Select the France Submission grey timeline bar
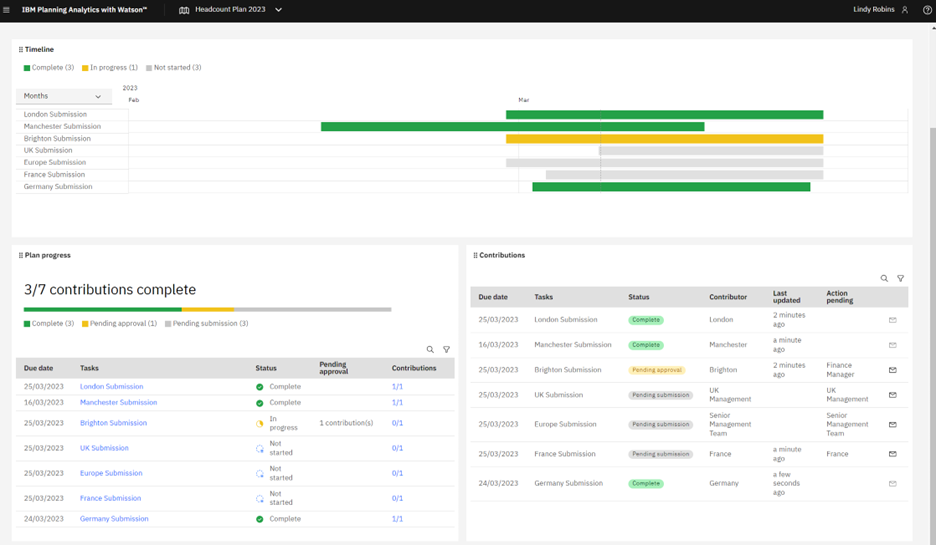This screenshot has width=936, height=545. [x=684, y=175]
